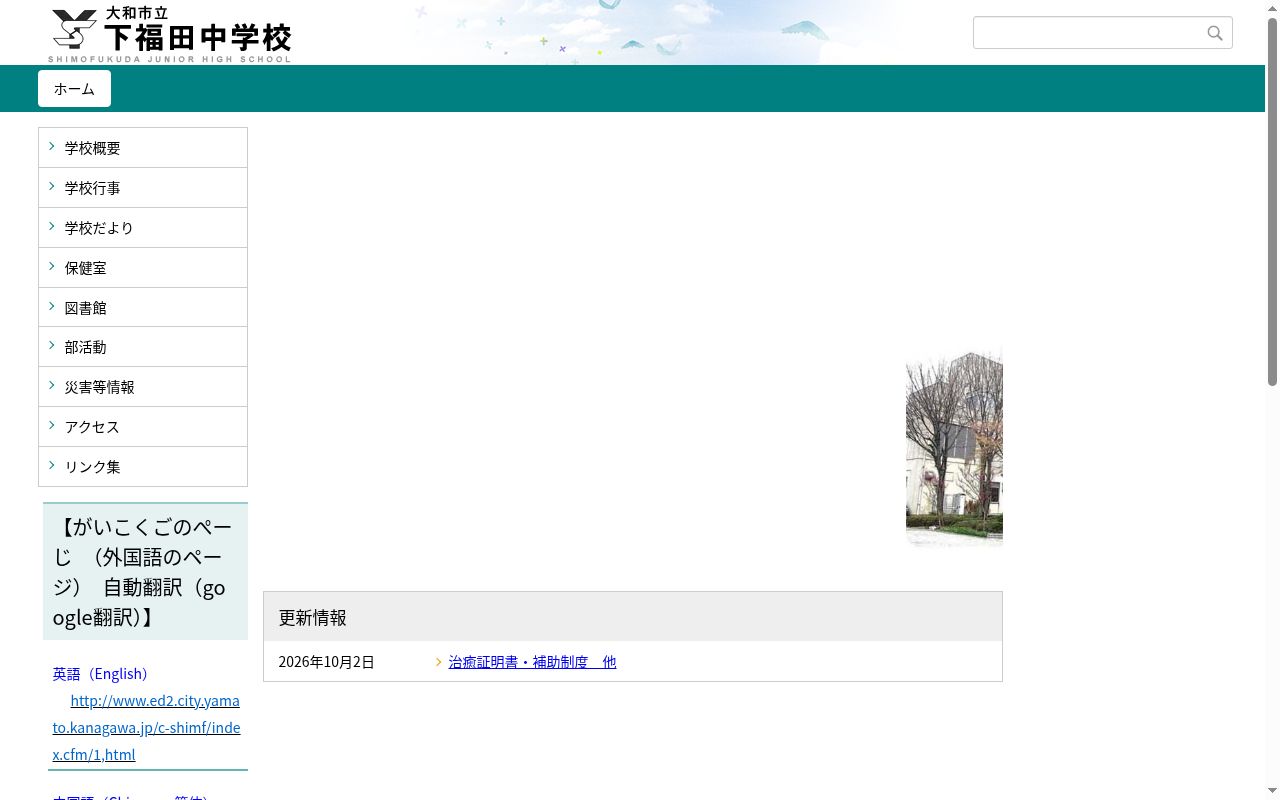This screenshot has height=800, width=1280.
Task: Click the がいこくごのページ heading box
Action: coord(146,572)
